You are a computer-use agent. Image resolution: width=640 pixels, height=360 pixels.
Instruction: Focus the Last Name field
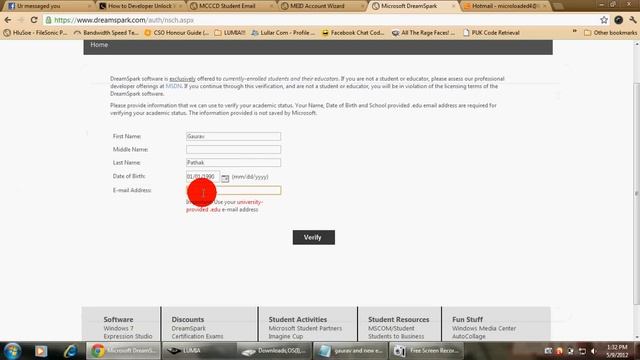(x=233, y=162)
